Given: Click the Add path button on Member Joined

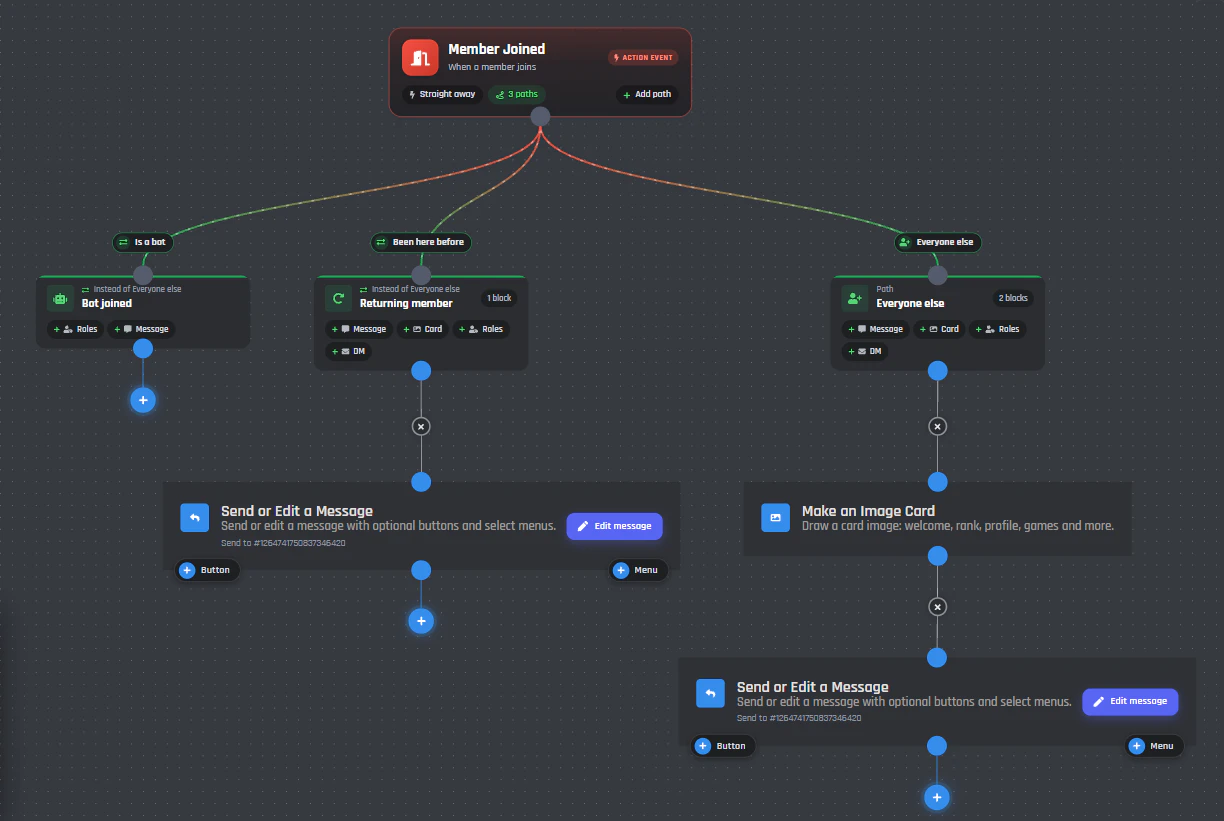Looking at the screenshot, I should (647, 94).
